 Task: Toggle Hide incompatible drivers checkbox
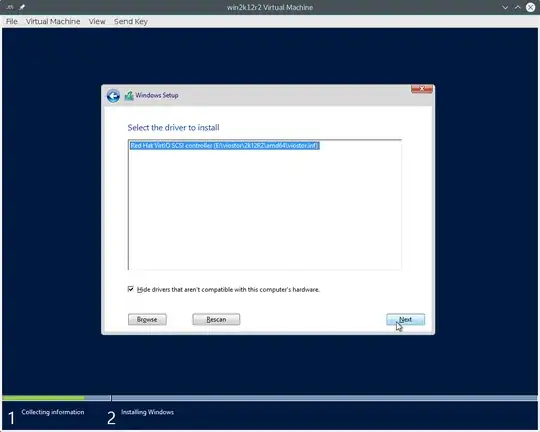click(131, 289)
